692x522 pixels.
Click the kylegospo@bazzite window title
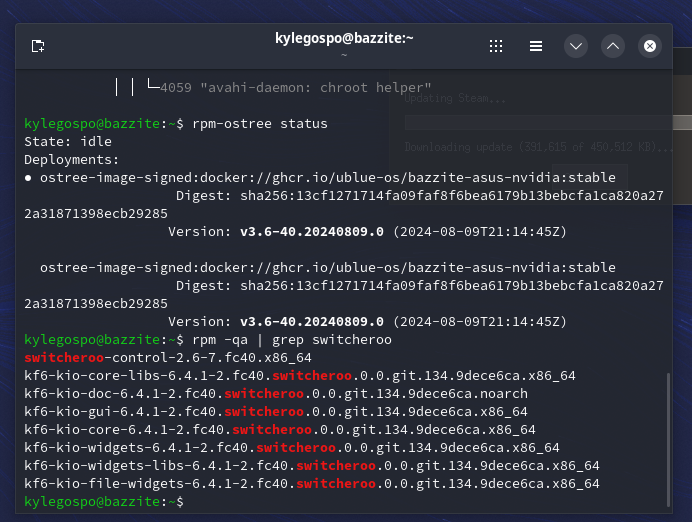point(344,38)
